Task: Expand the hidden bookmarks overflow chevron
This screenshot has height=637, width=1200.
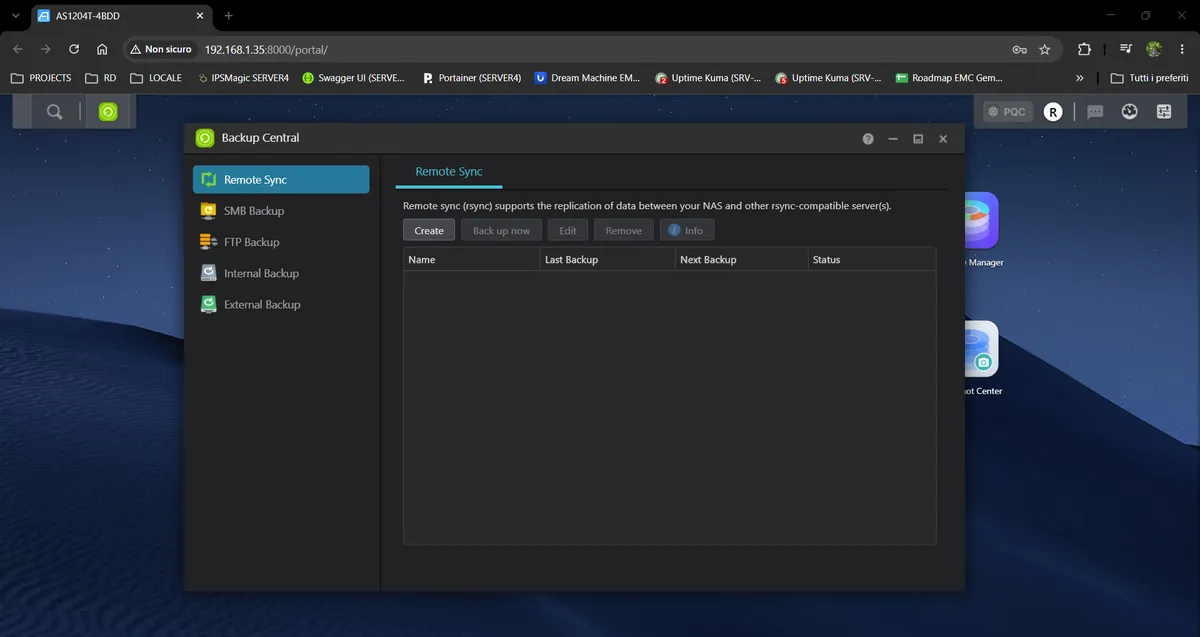Action: 1079,78
